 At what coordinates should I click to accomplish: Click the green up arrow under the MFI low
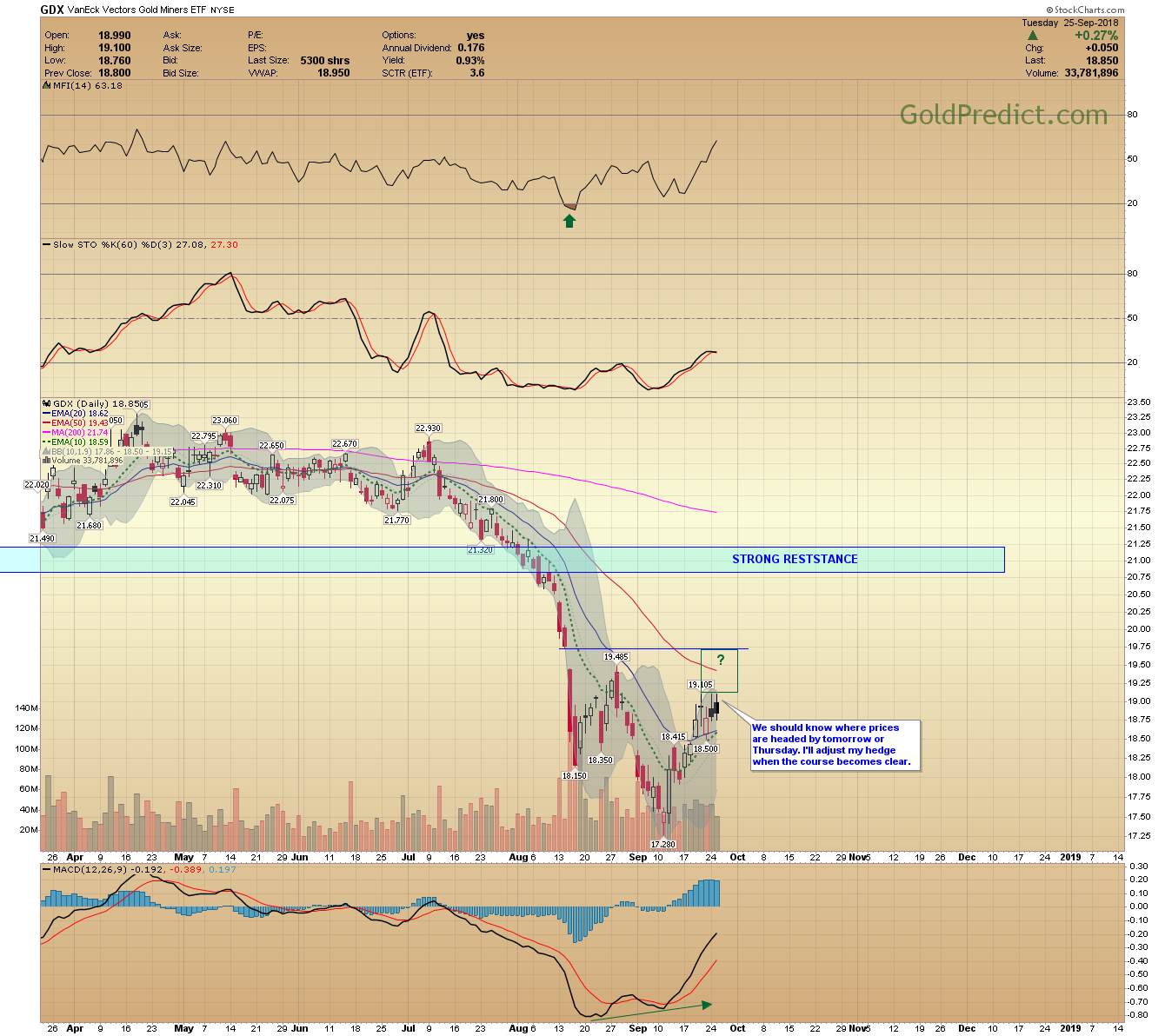pos(569,221)
